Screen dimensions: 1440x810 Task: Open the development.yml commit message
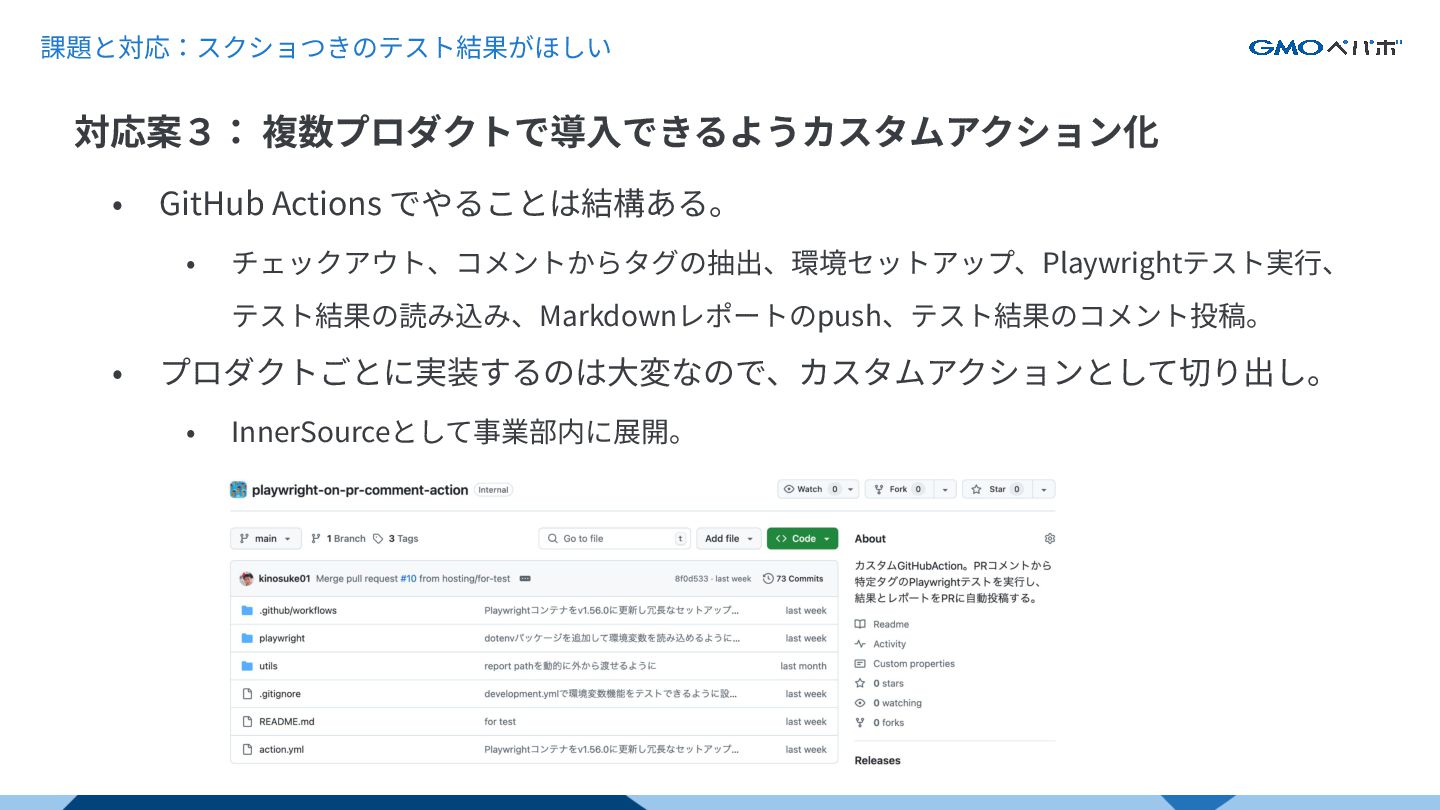[x=611, y=693]
